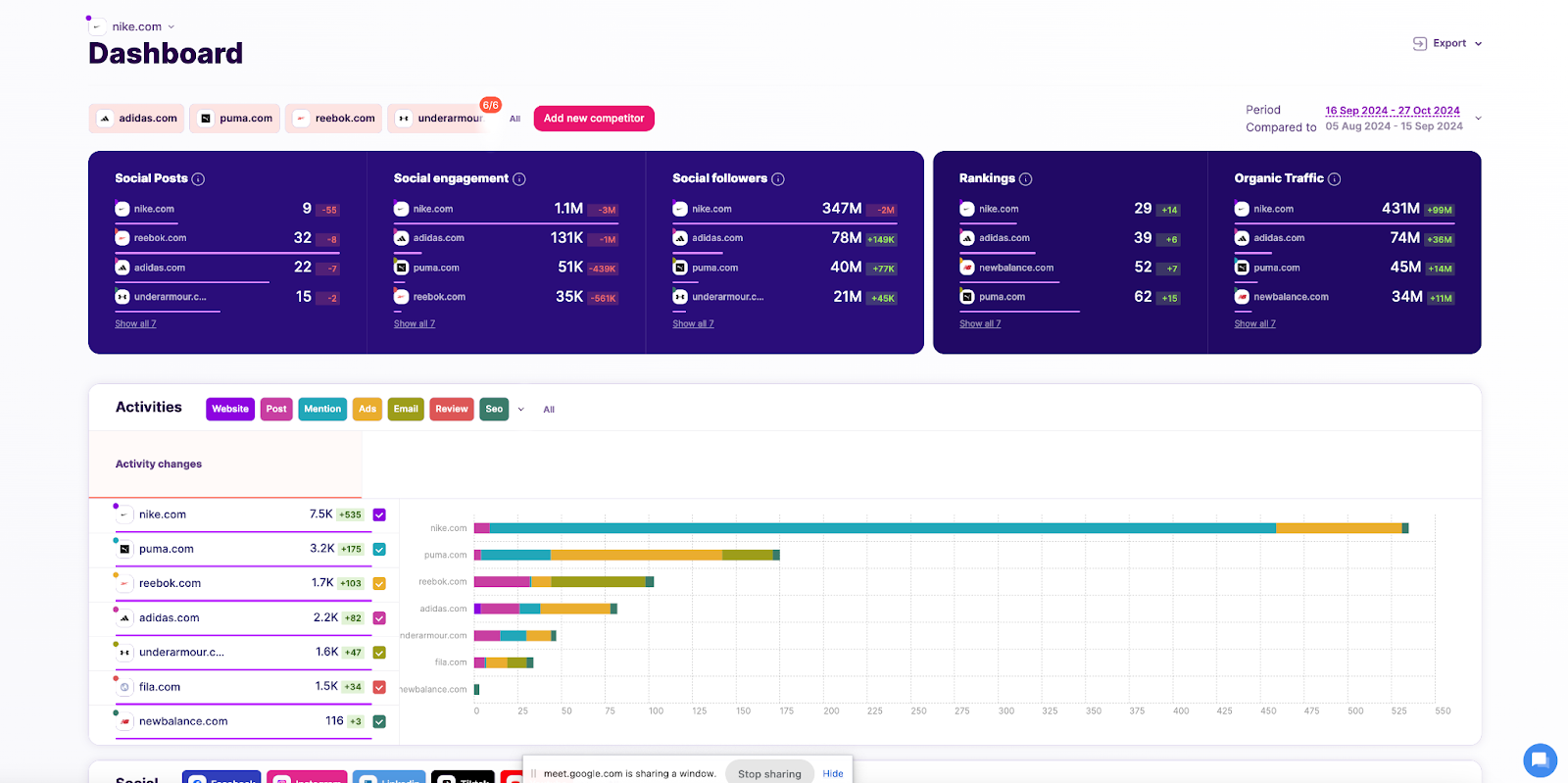Viewport: 1568px width, 783px height.
Task: Click underarmour logo in Activity changes list
Action: click(124, 653)
